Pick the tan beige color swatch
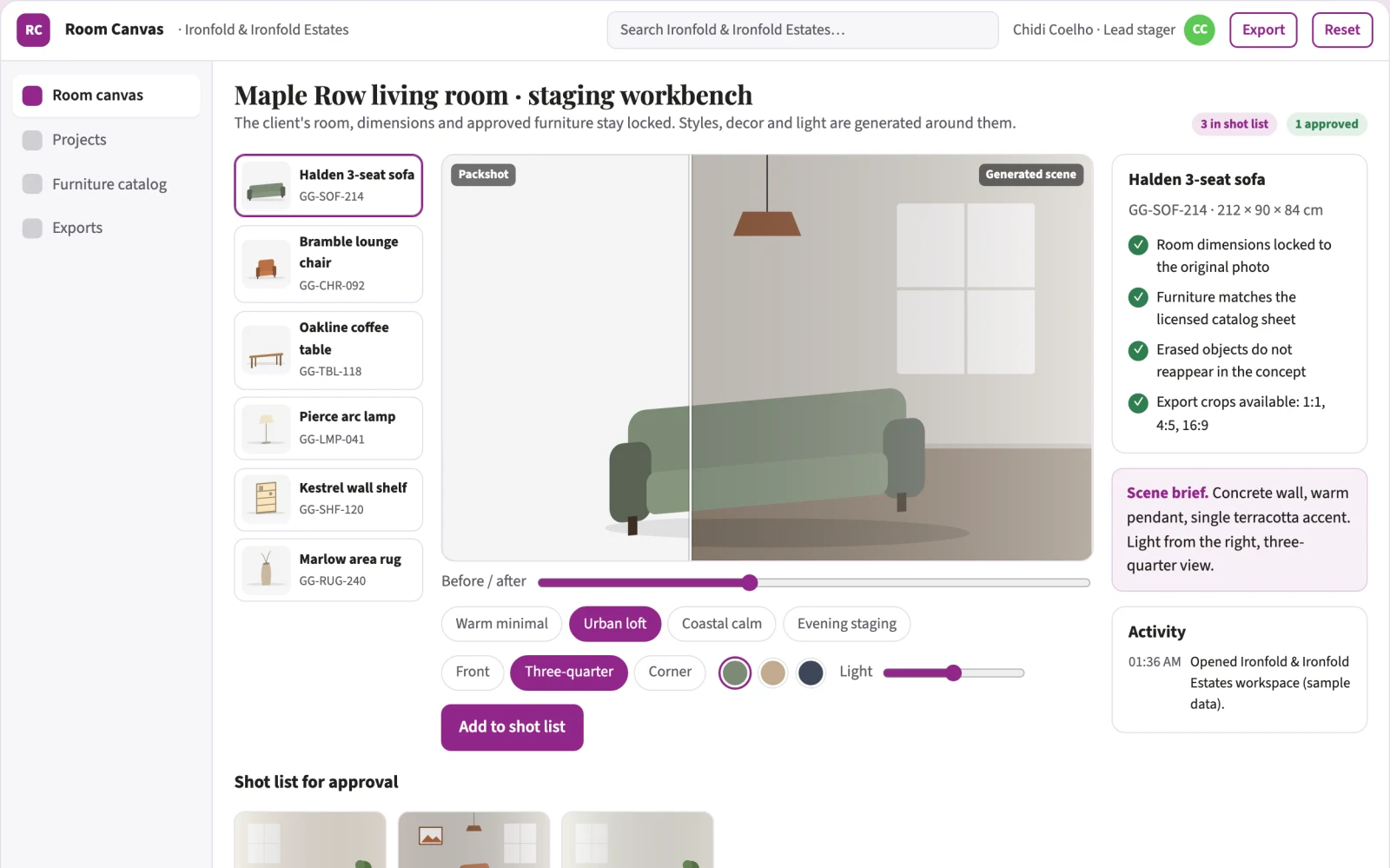The width and height of the screenshot is (1390, 868). (x=772, y=673)
